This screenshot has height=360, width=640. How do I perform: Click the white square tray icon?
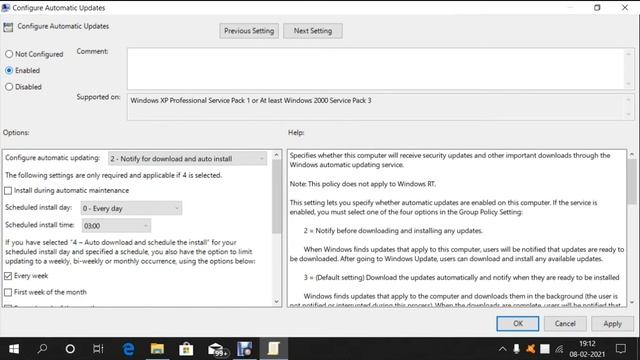(545, 349)
